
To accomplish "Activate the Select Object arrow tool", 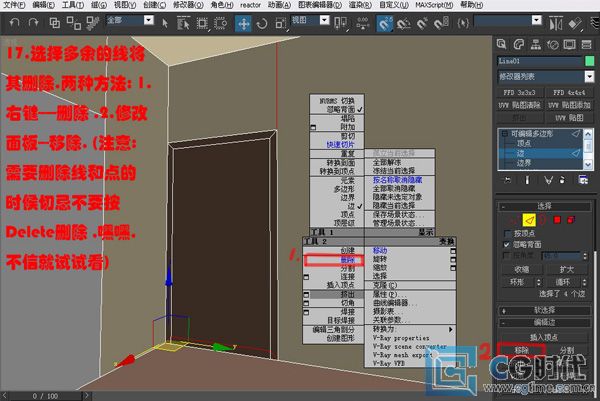I will (x=165, y=23).
